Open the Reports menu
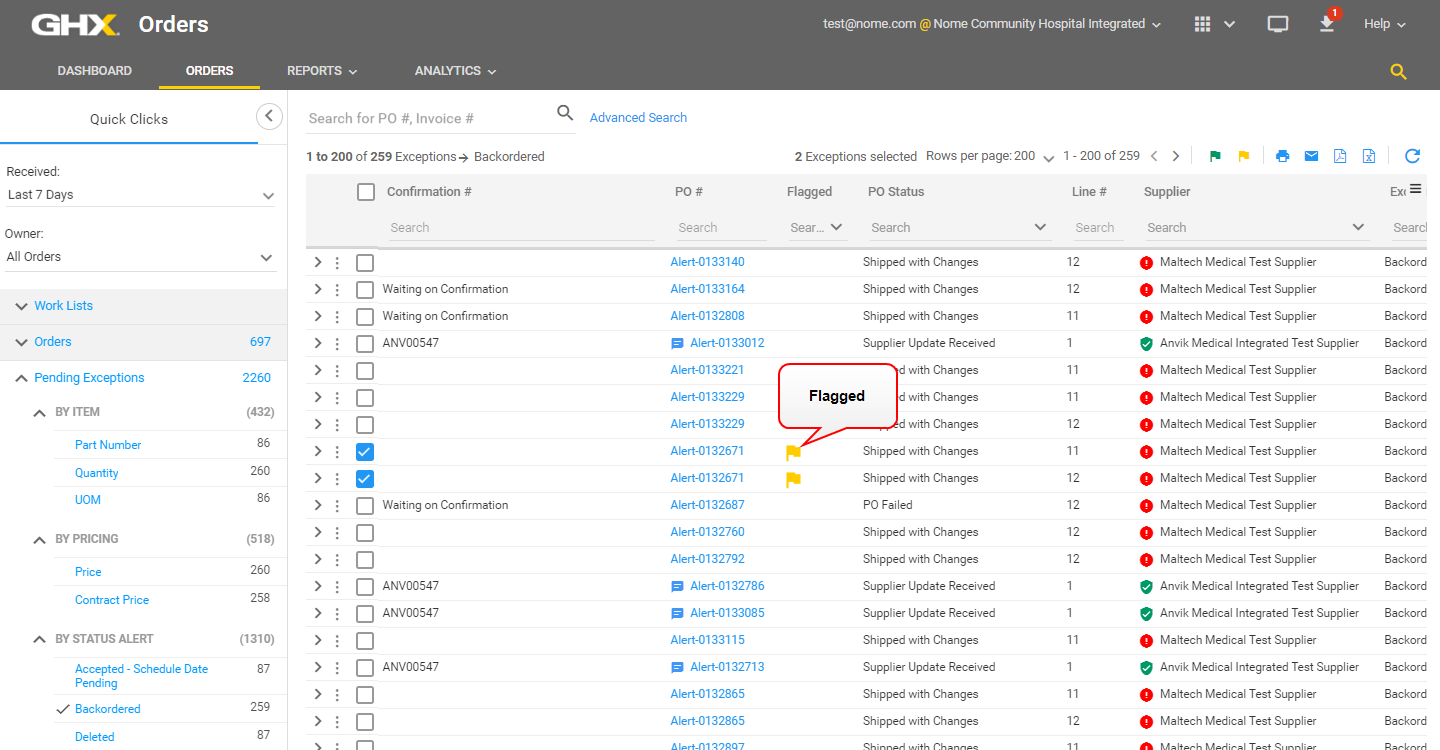Viewport: 1440px width, 750px height. tap(322, 71)
